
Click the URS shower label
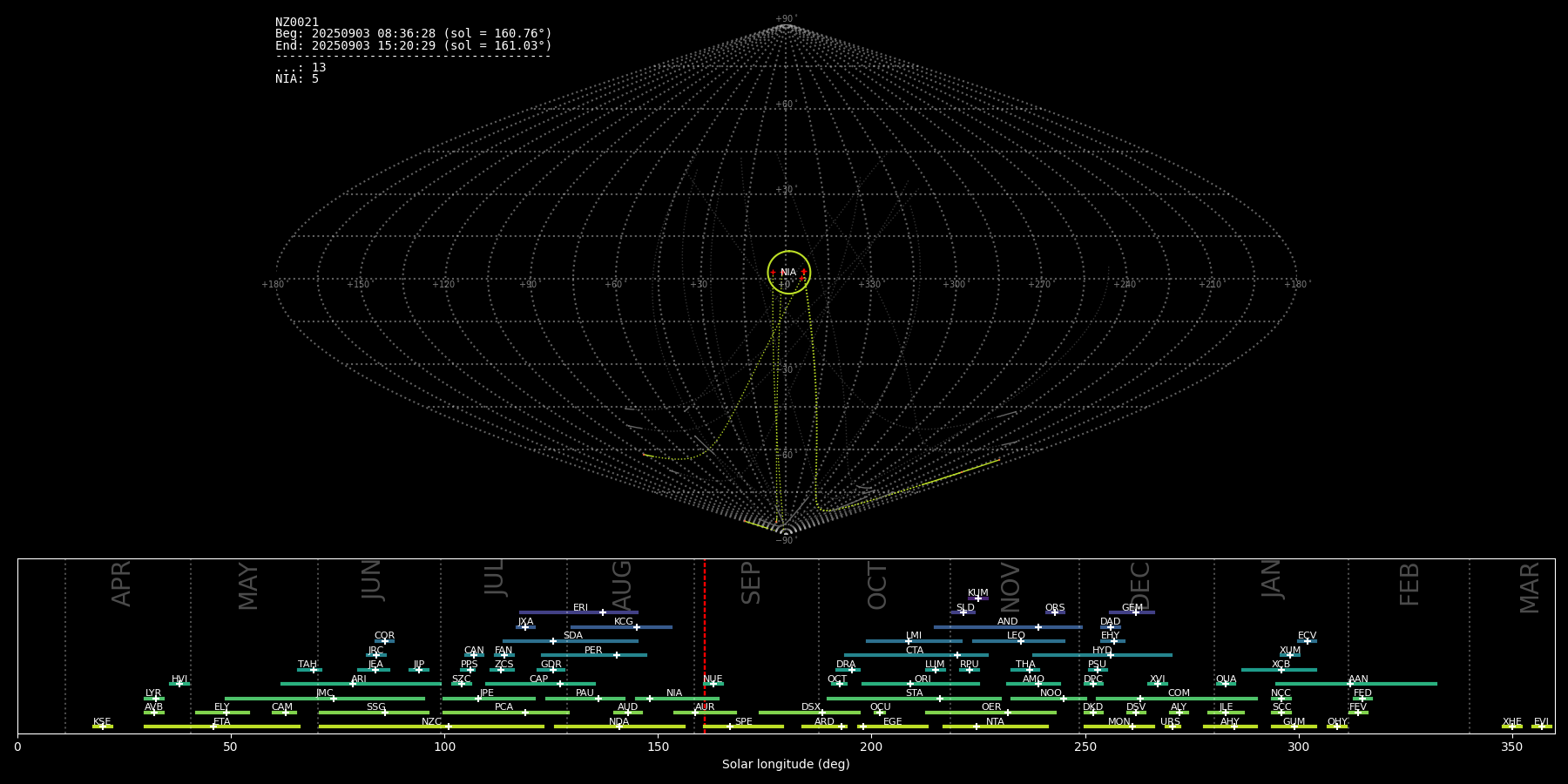point(1170,722)
